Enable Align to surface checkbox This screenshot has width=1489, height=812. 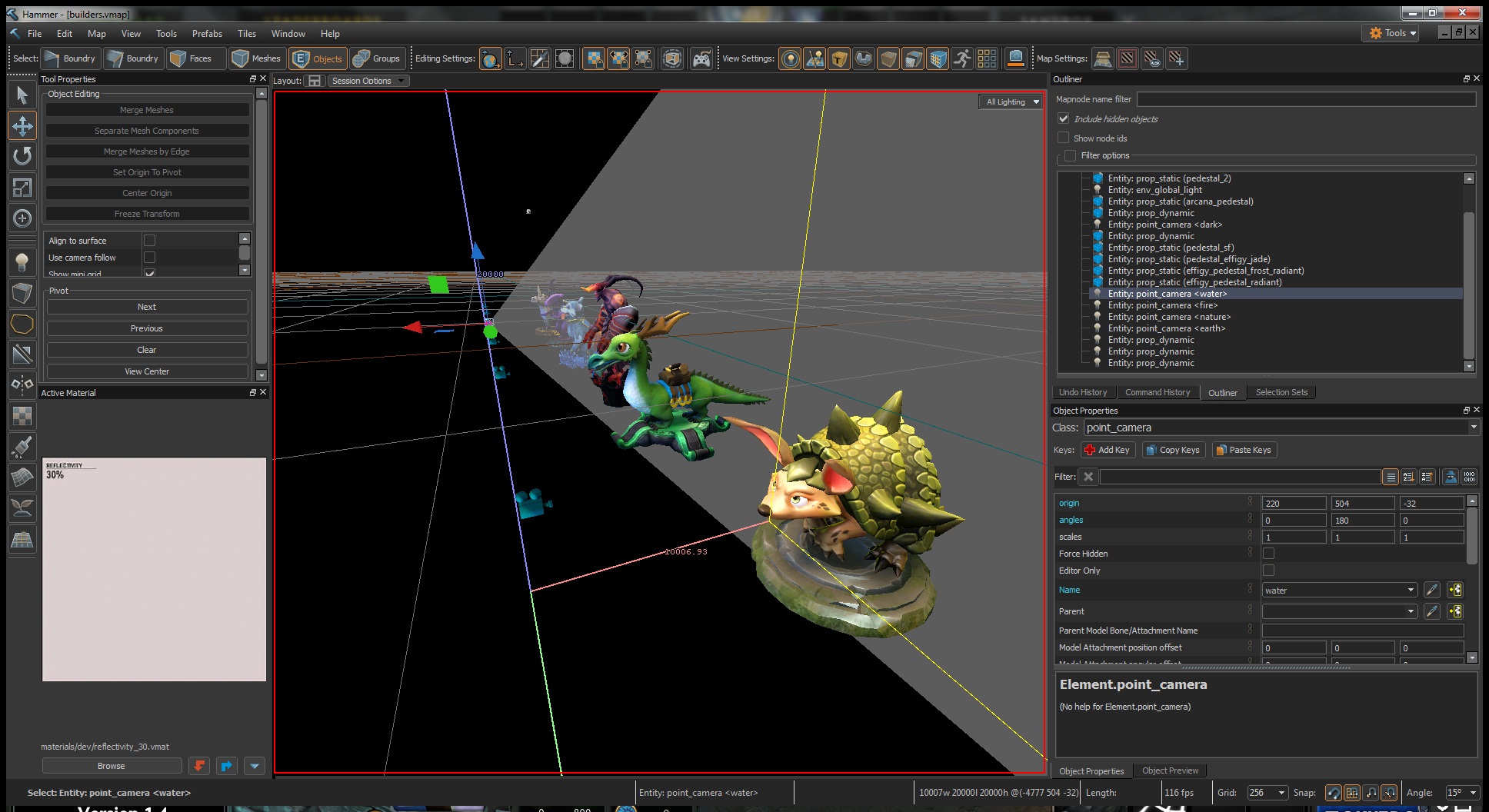pyautogui.click(x=150, y=241)
